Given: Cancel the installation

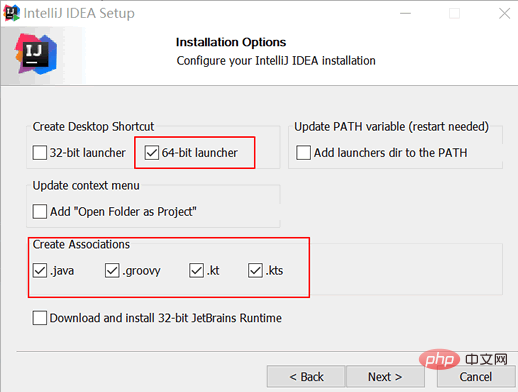Looking at the screenshot, I should (x=476, y=377).
